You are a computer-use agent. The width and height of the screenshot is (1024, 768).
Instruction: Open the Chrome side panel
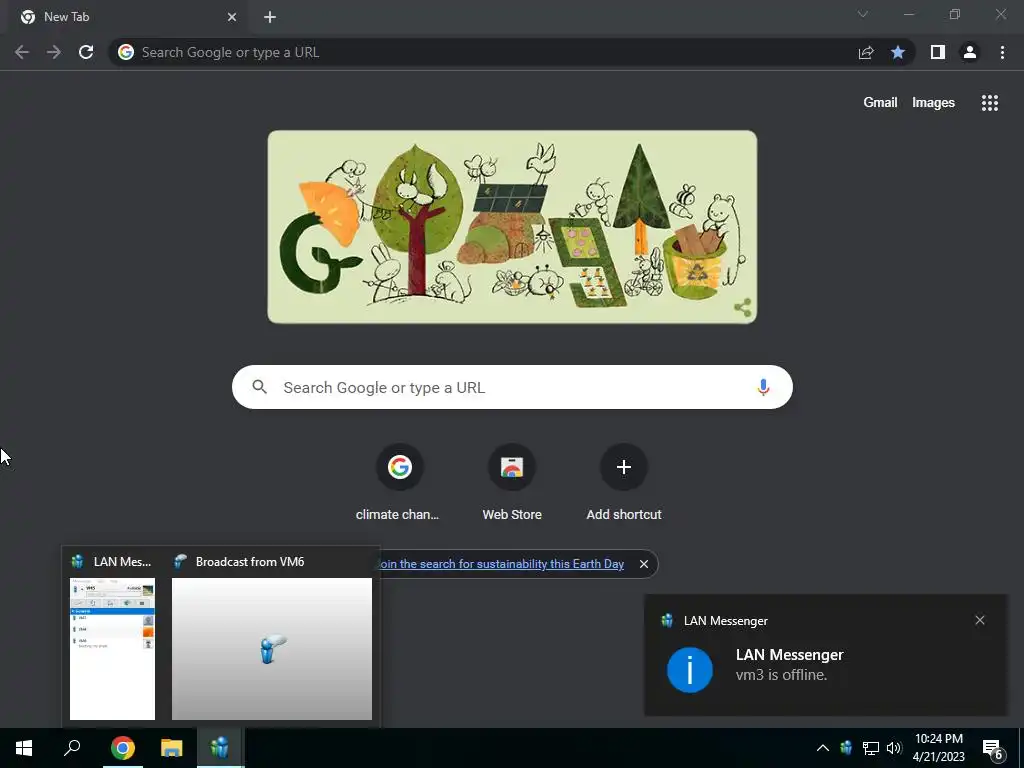tap(938, 52)
